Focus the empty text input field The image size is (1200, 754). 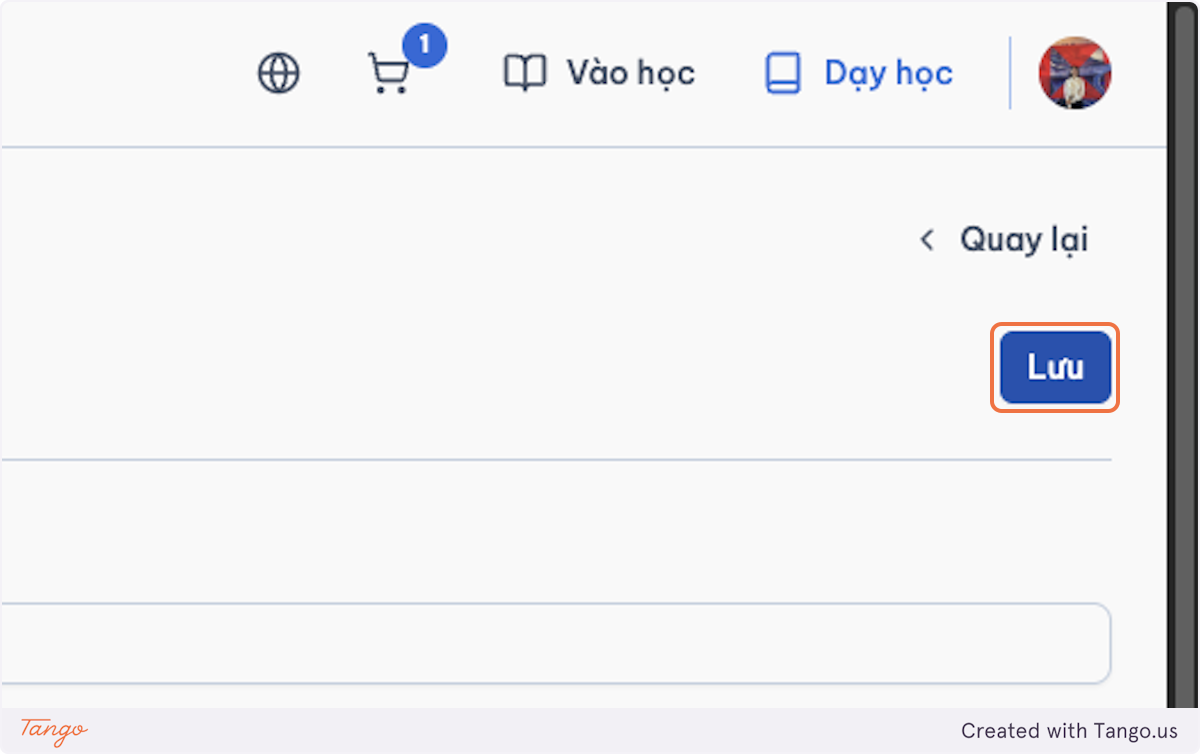pyautogui.click(x=555, y=643)
